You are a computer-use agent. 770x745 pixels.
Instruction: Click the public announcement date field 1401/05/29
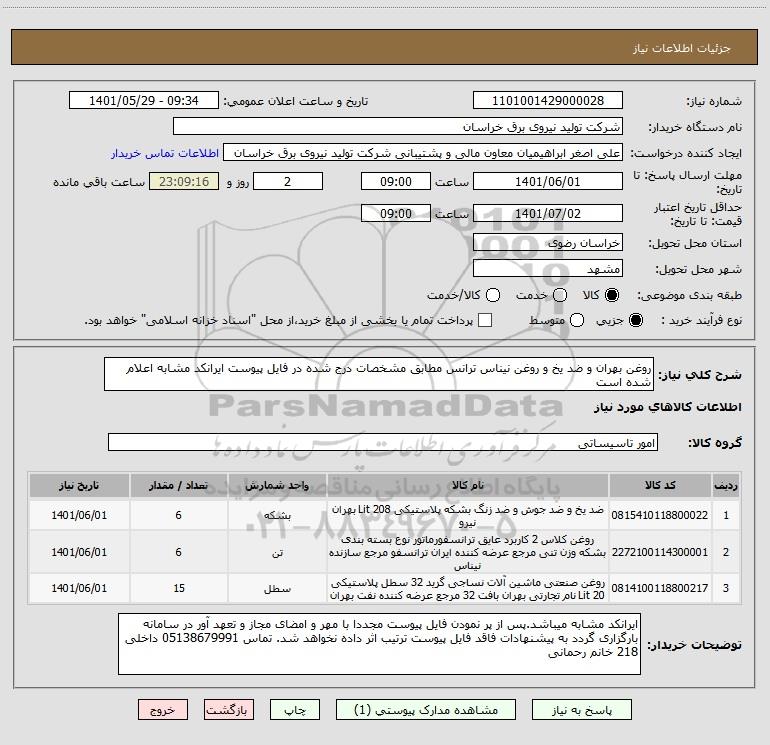tap(144, 101)
